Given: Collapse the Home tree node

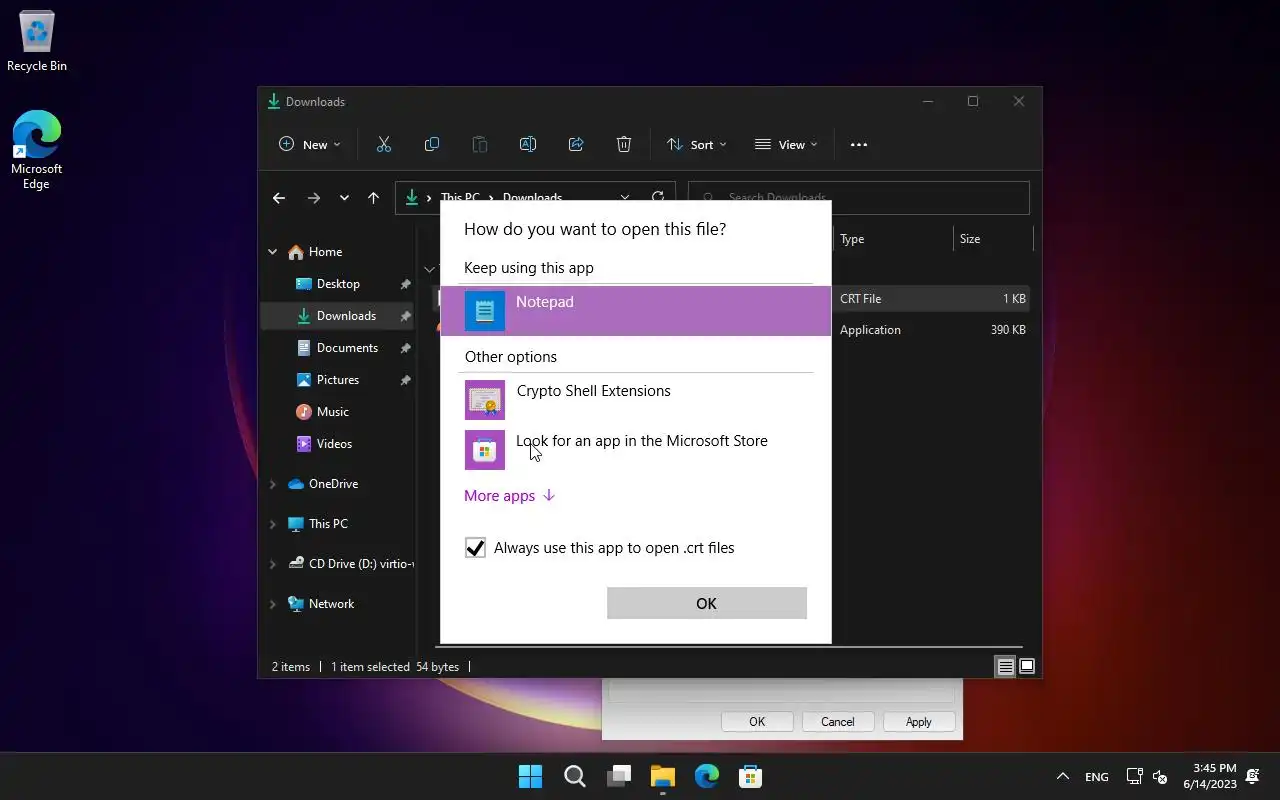Looking at the screenshot, I should click(x=272, y=252).
